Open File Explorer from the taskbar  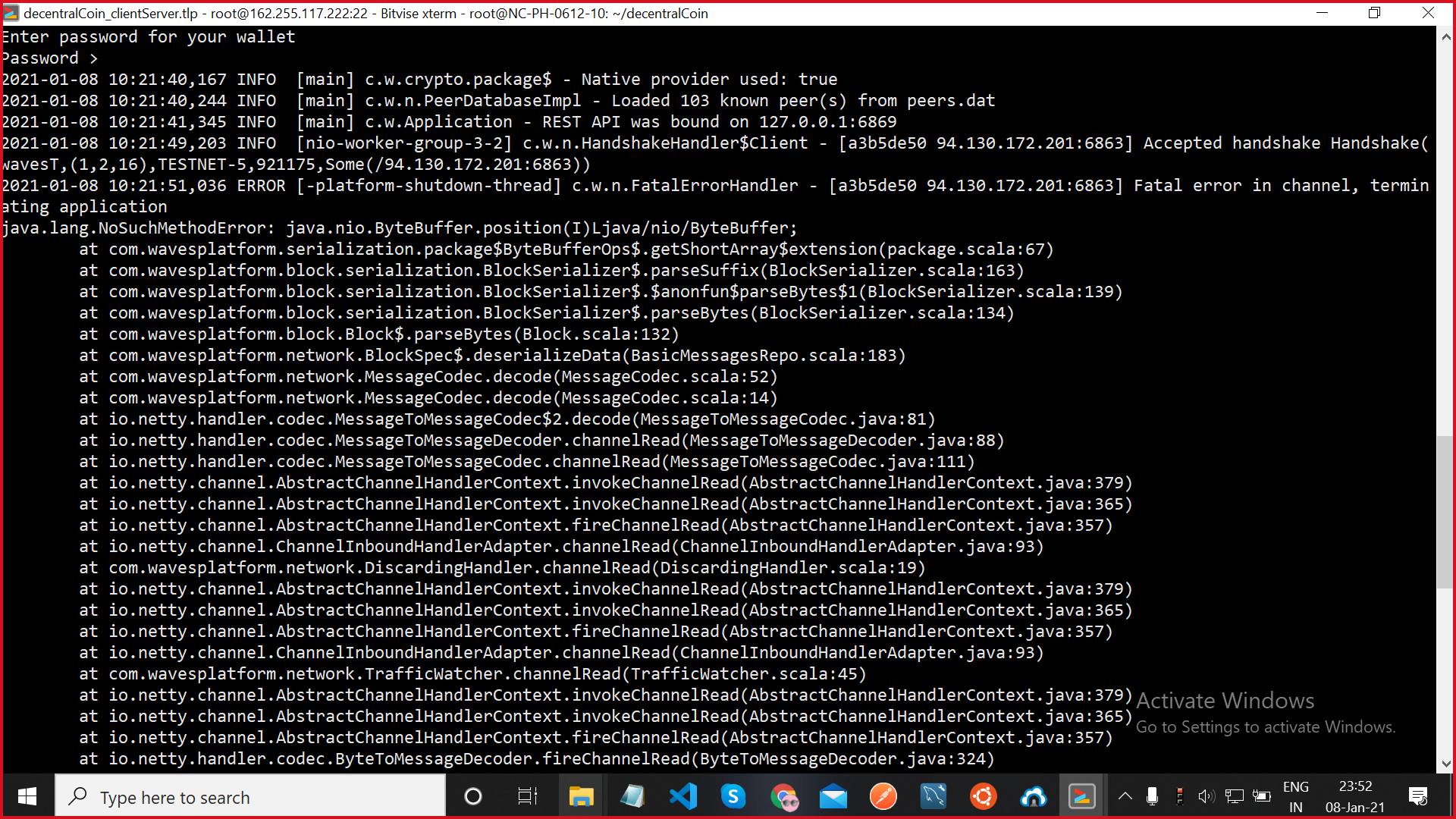[581, 796]
